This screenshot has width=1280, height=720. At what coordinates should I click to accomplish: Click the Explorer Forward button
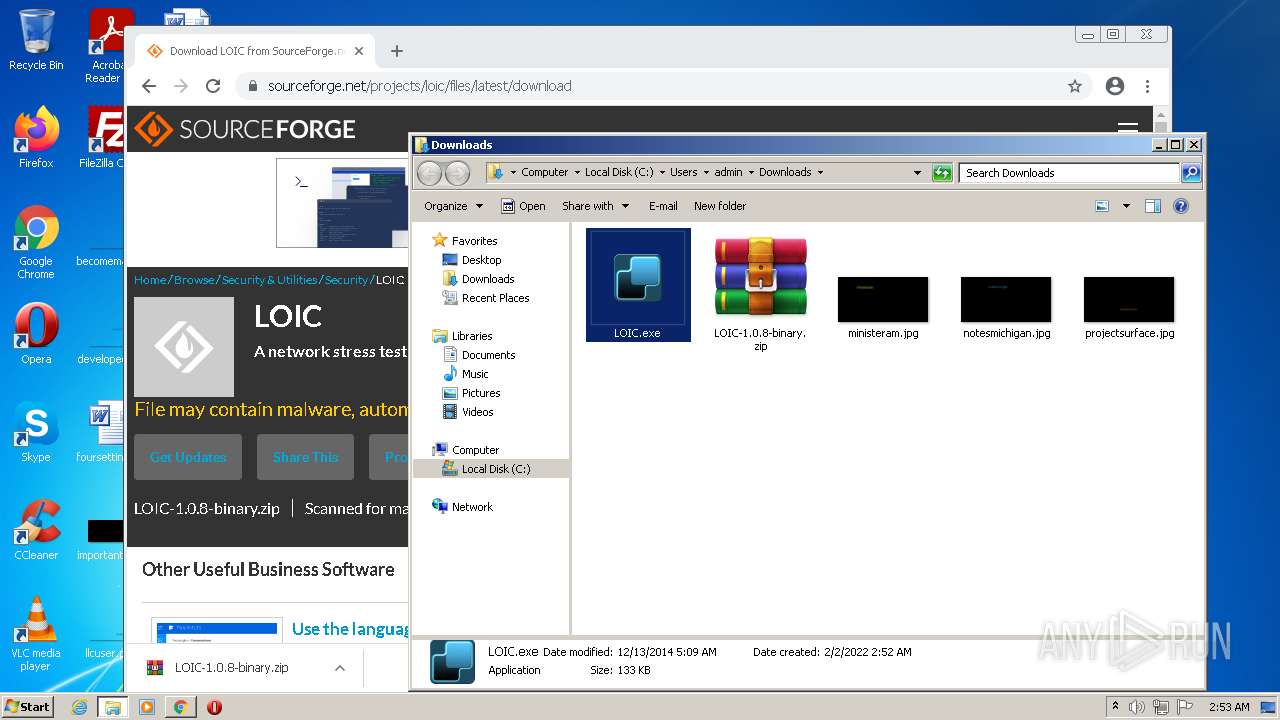(x=457, y=173)
